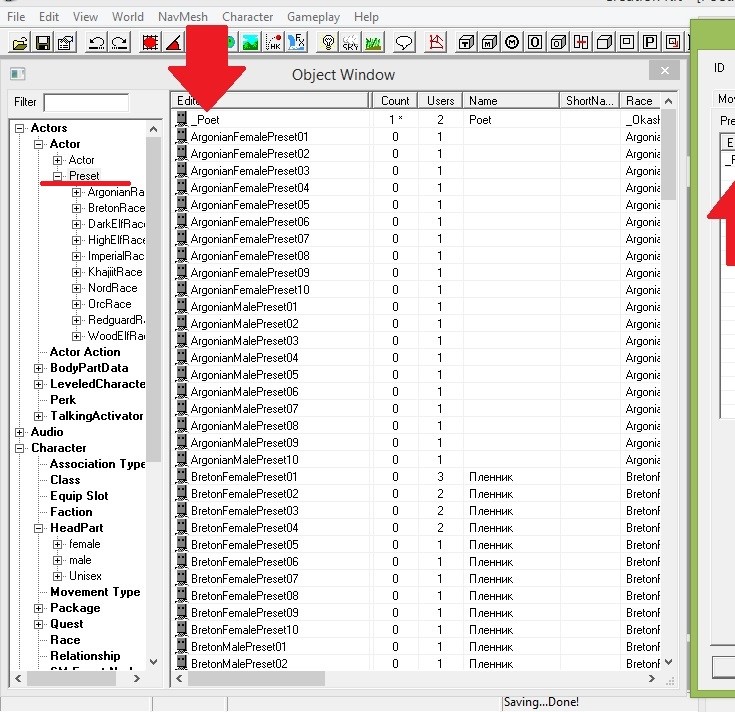Click the cube icon labeled M
The image size is (735, 712).
(489, 43)
